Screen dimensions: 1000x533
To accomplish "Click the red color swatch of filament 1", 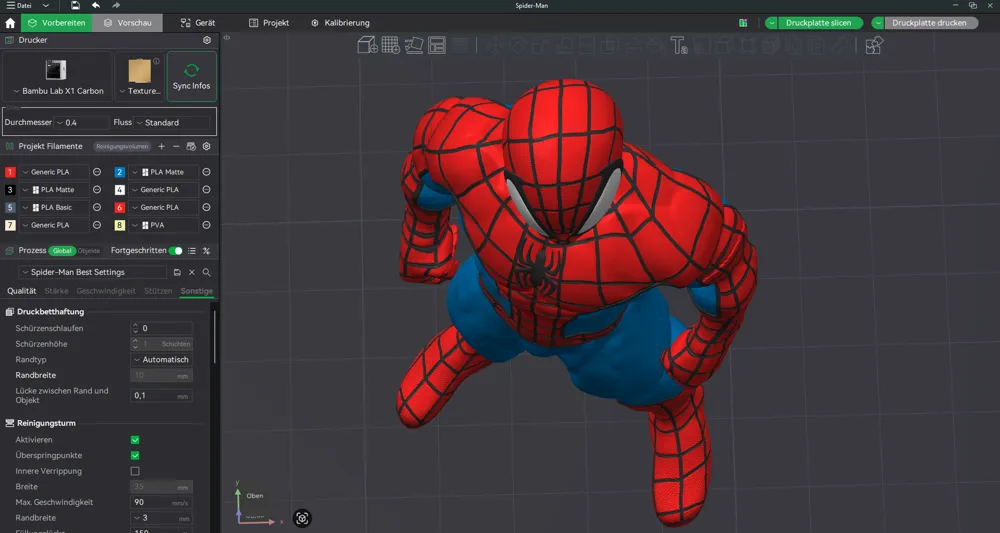I will coord(10,172).
